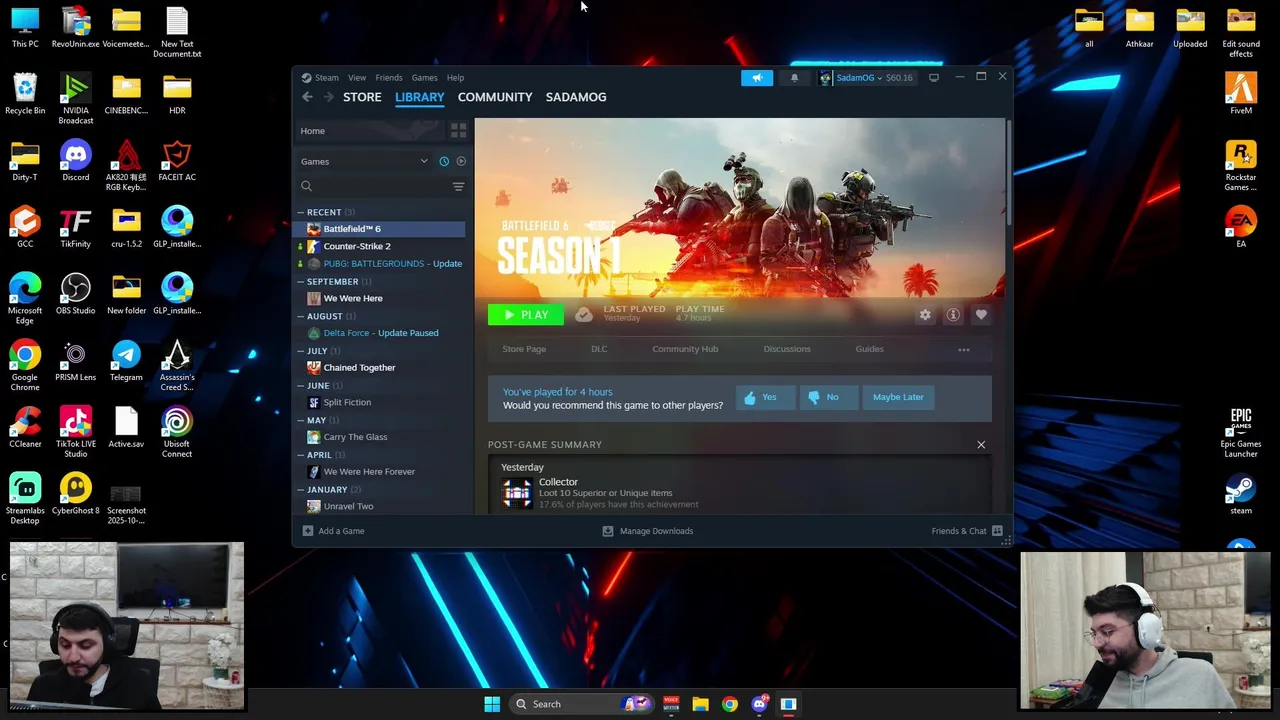The height and width of the screenshot is (720, 1280).
Task: Collapse the JANUARY section
Action: point(300,490)
